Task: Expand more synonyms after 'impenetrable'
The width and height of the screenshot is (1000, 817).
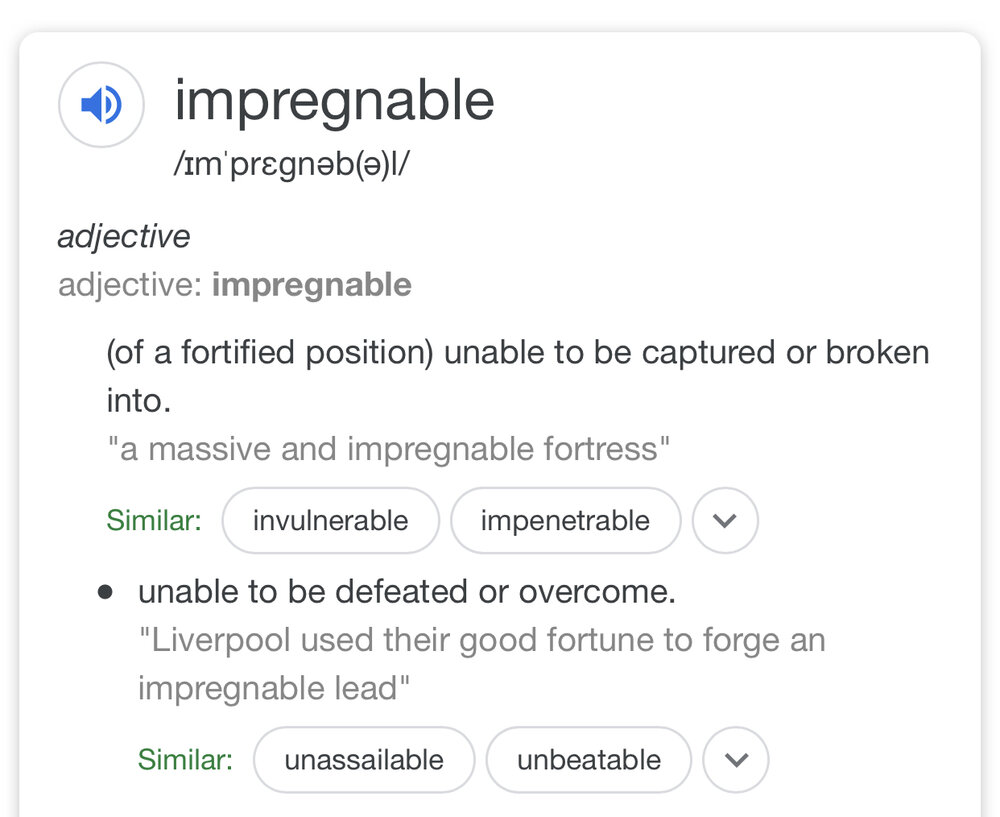Action: point(725,520)
